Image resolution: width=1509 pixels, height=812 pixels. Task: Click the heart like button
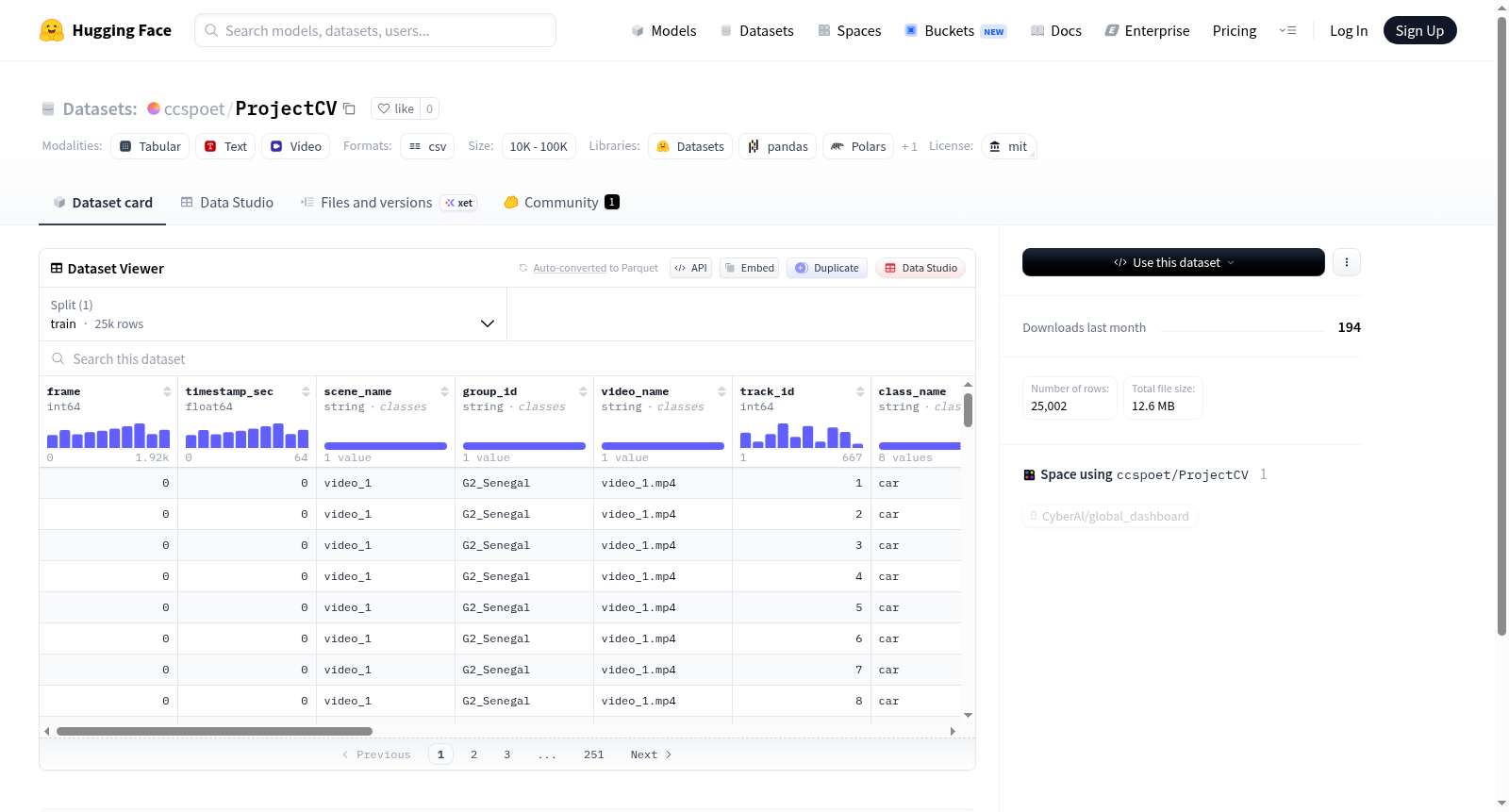click(x=395, y=108)
